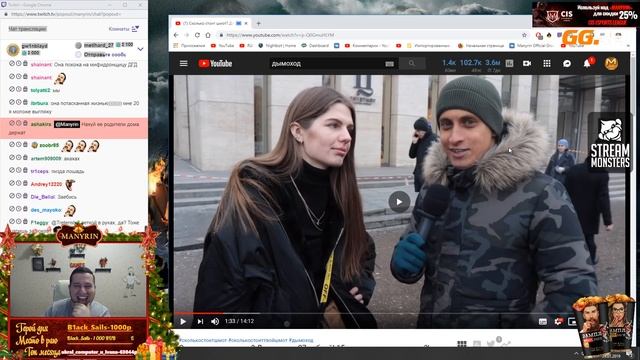This screenshot has width=640, height=360.
Task: Open the YouTube bookmark in bookmarks bar
Action: click(x=222, y=46)
